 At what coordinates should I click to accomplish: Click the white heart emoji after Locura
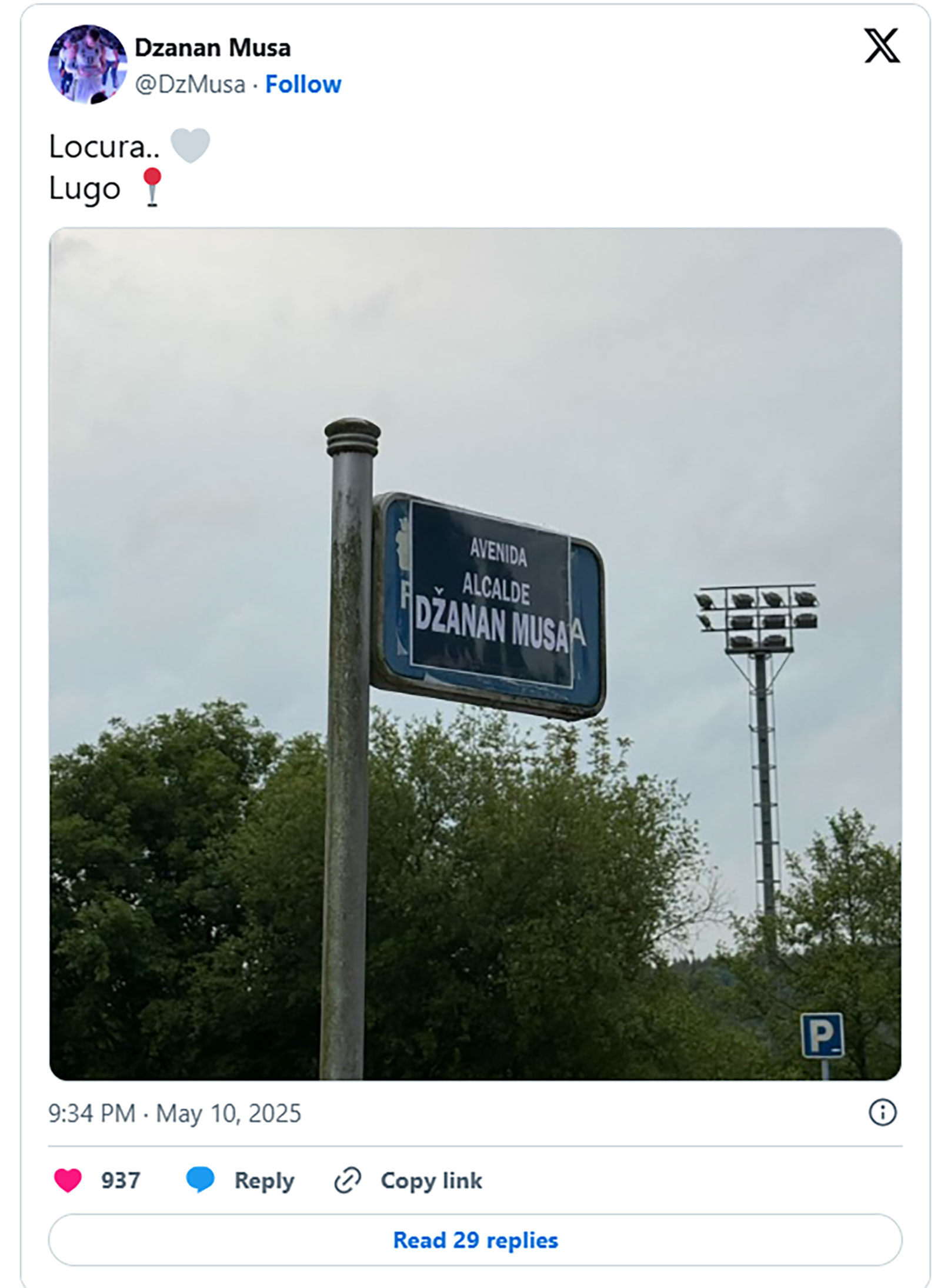click(x=190, y=145)
